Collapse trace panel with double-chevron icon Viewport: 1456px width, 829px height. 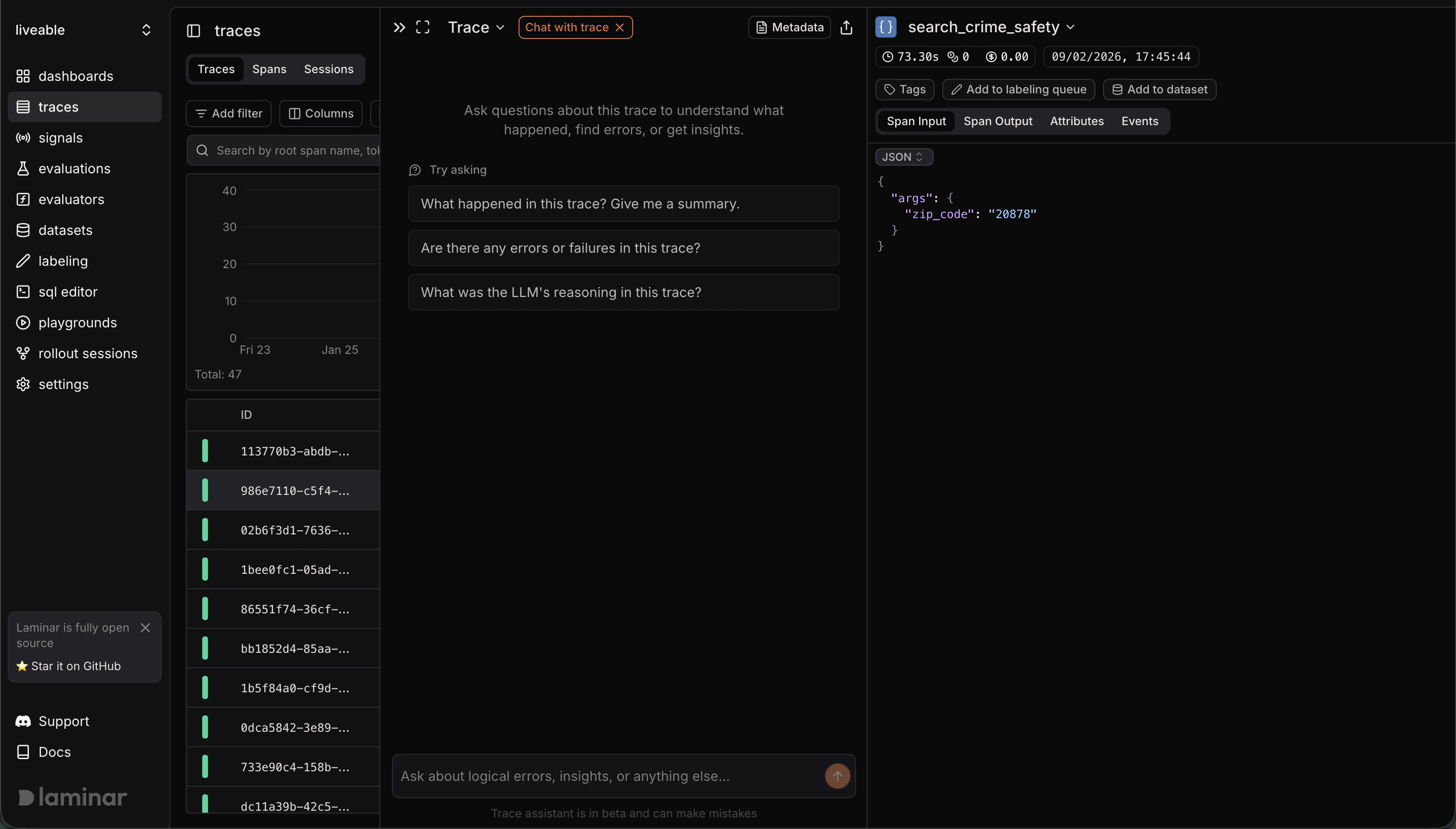click(x=399, y=27)
